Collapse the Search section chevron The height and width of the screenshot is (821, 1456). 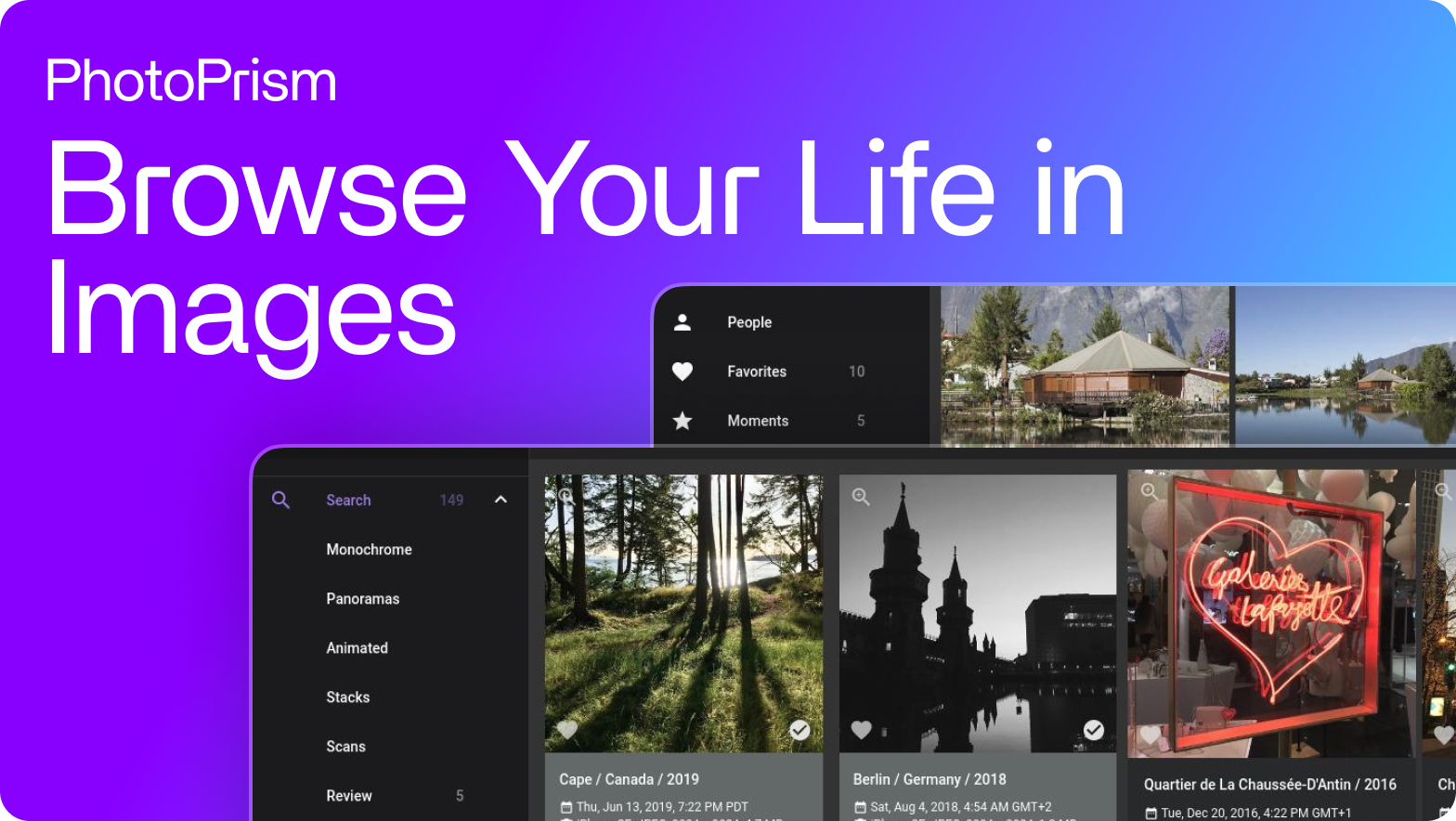(500, 500)
